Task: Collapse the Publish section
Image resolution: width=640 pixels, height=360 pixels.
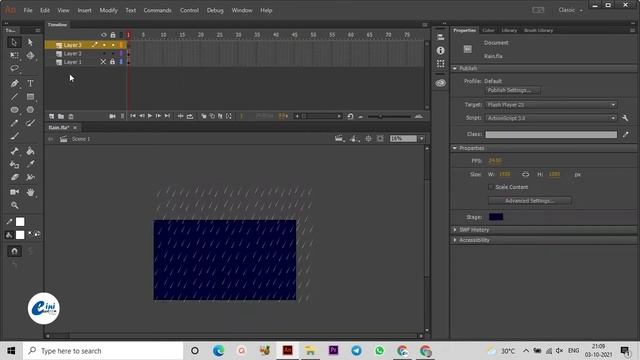Action: [455, 69]
